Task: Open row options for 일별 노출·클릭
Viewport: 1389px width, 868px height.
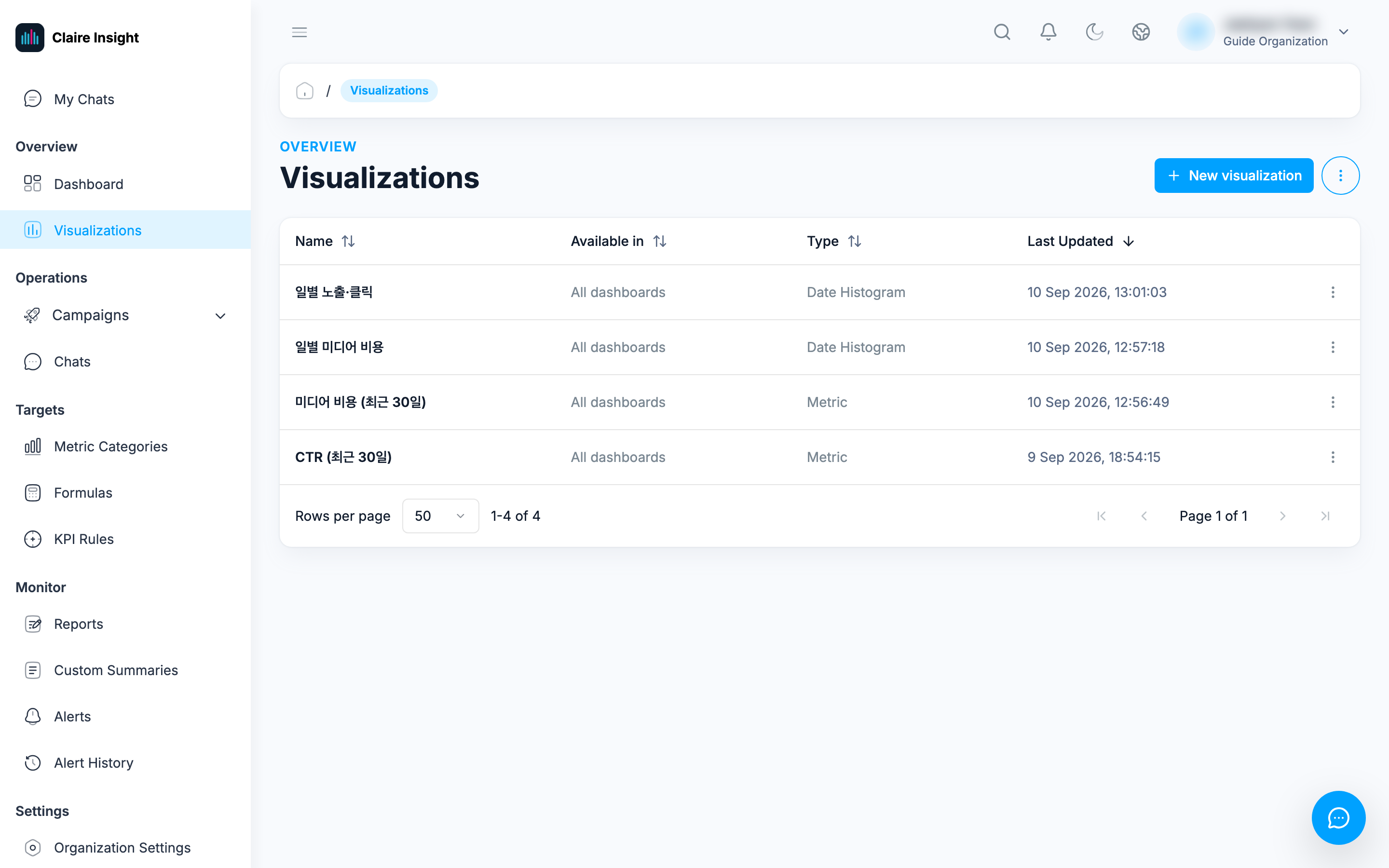Action: [1333, 292]
